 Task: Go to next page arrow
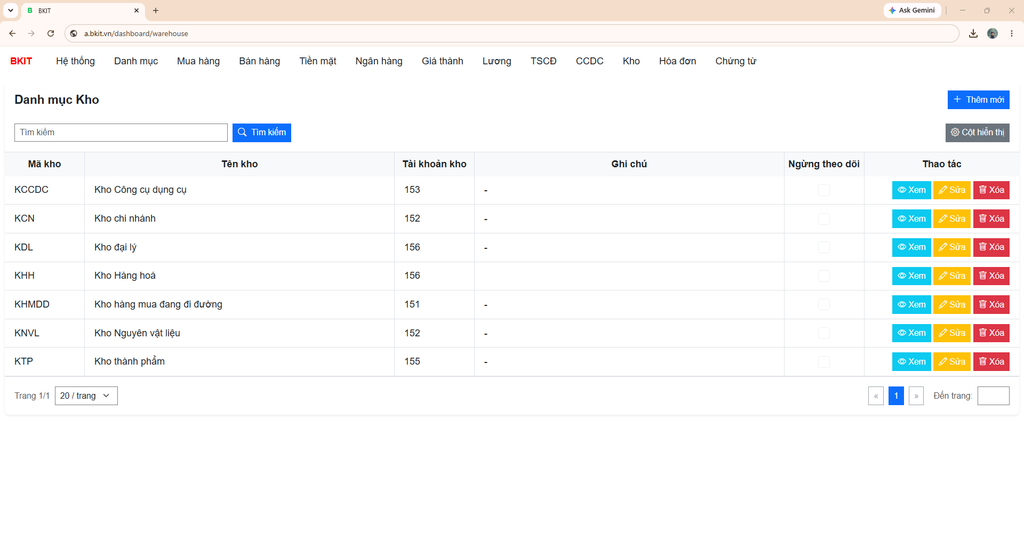tap(916, 396)
